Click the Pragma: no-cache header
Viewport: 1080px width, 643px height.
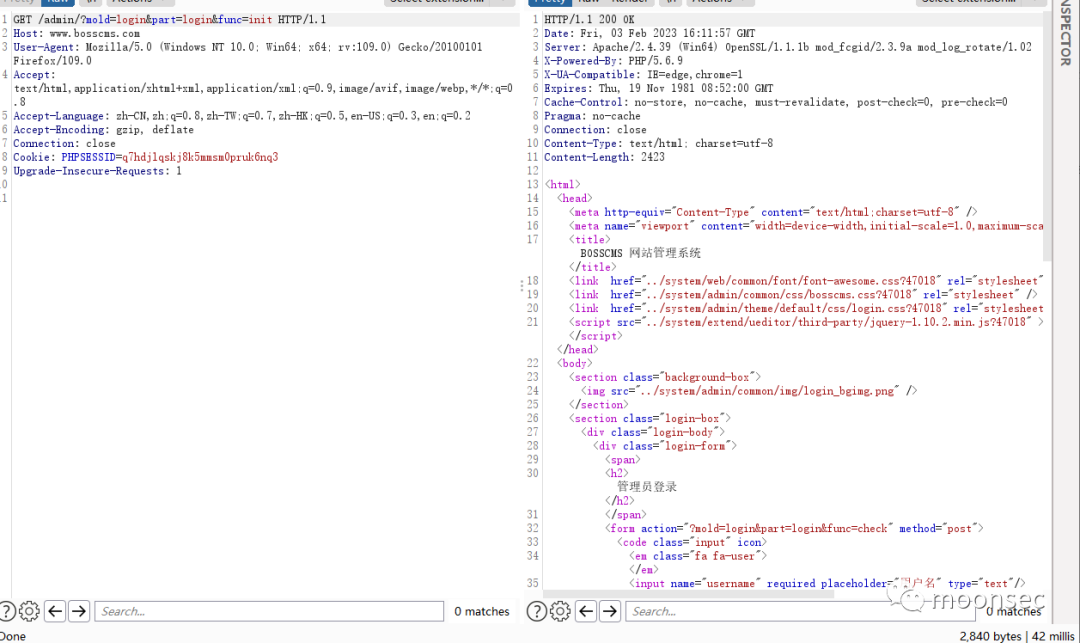pos(592,116)
